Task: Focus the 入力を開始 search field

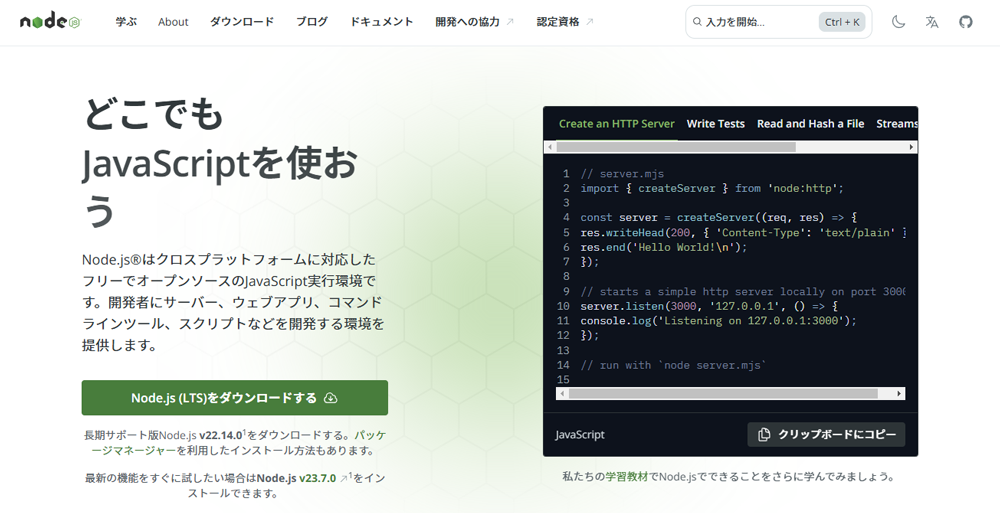Action: coord(779,22)
